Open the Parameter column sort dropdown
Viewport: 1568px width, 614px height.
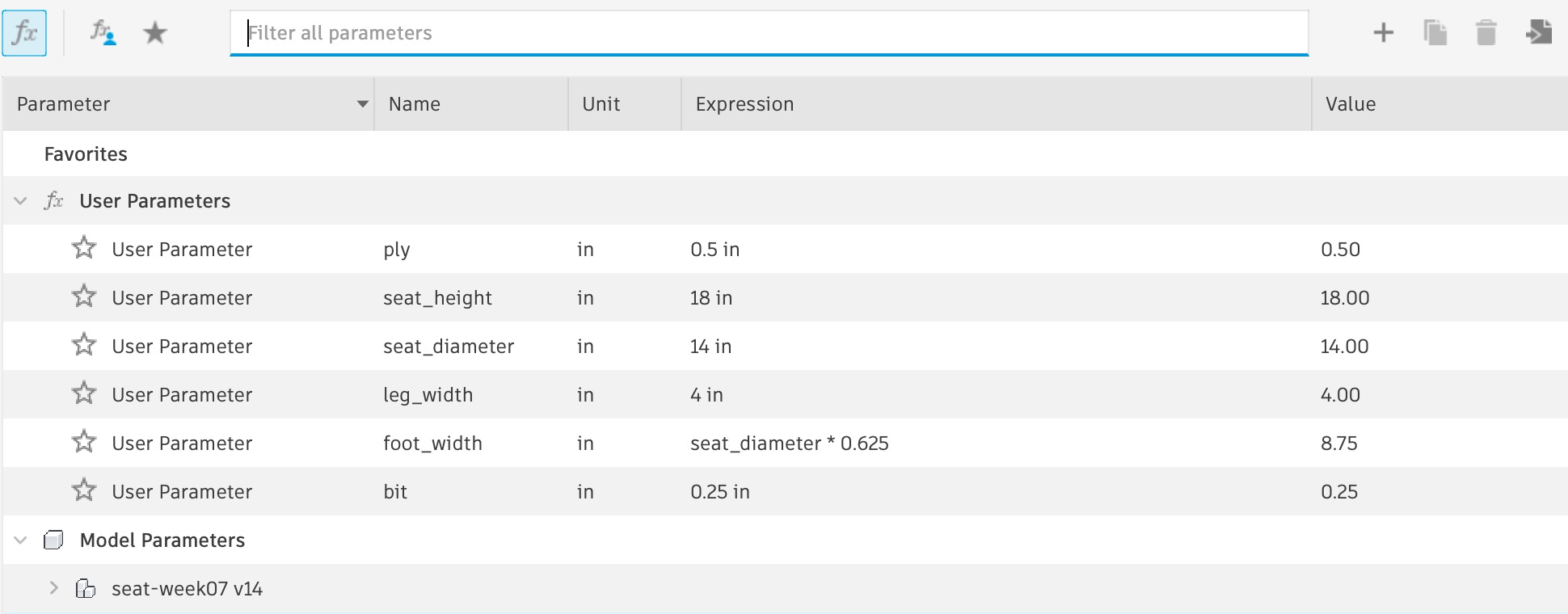(x=363, y=103)
